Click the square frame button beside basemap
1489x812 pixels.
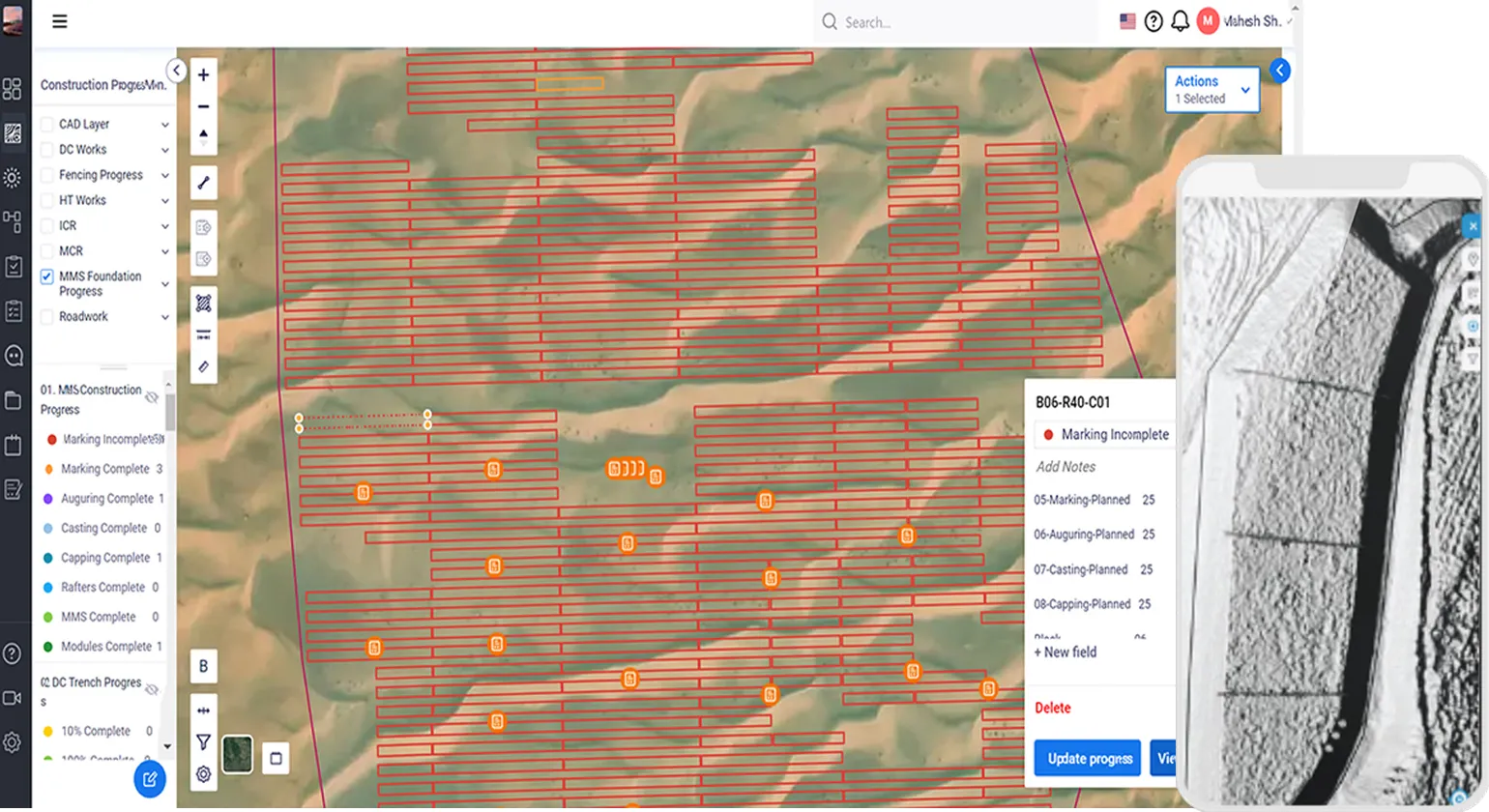tap(276, 759)
